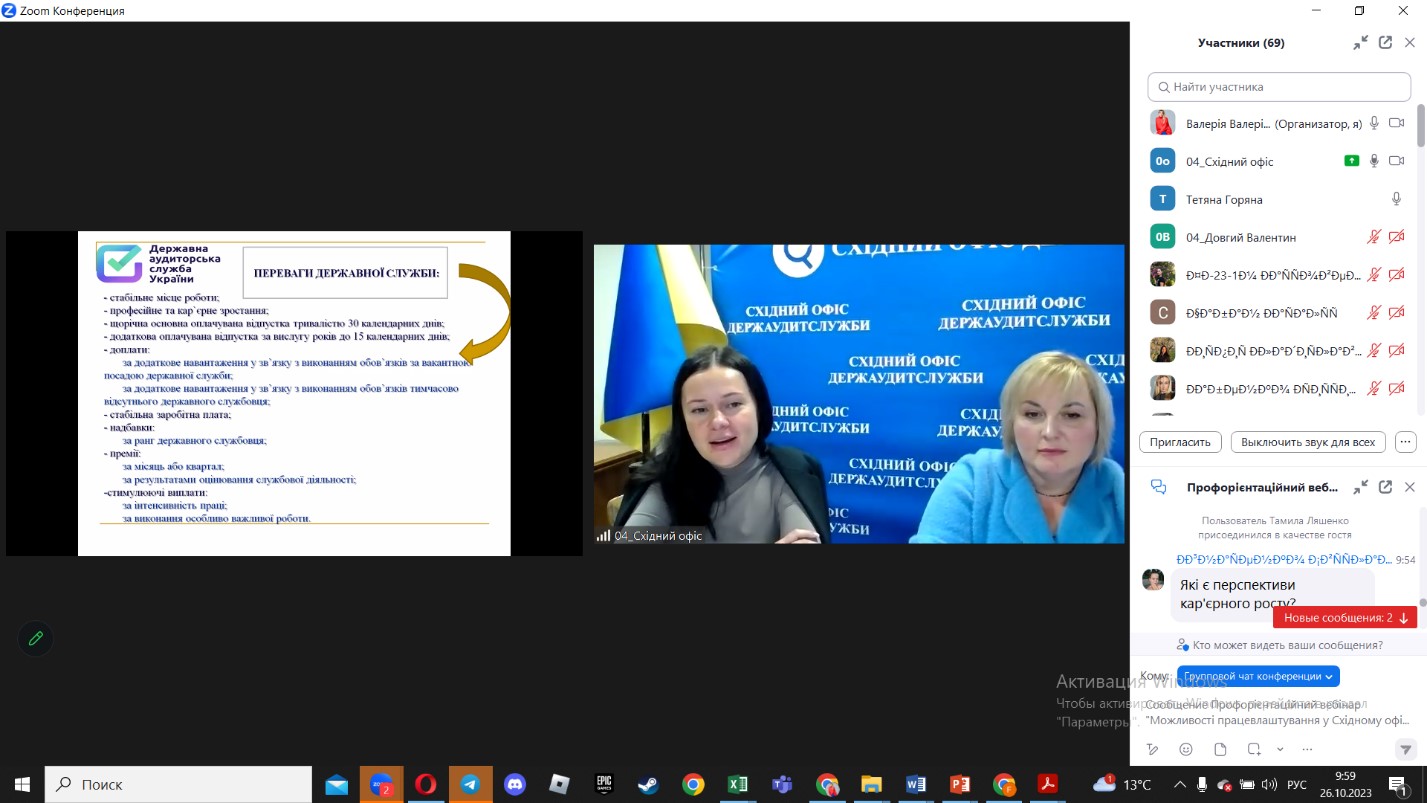Close the chat panel
Viewport: 1427px width, 803px height.
(x=1410, y=487)
